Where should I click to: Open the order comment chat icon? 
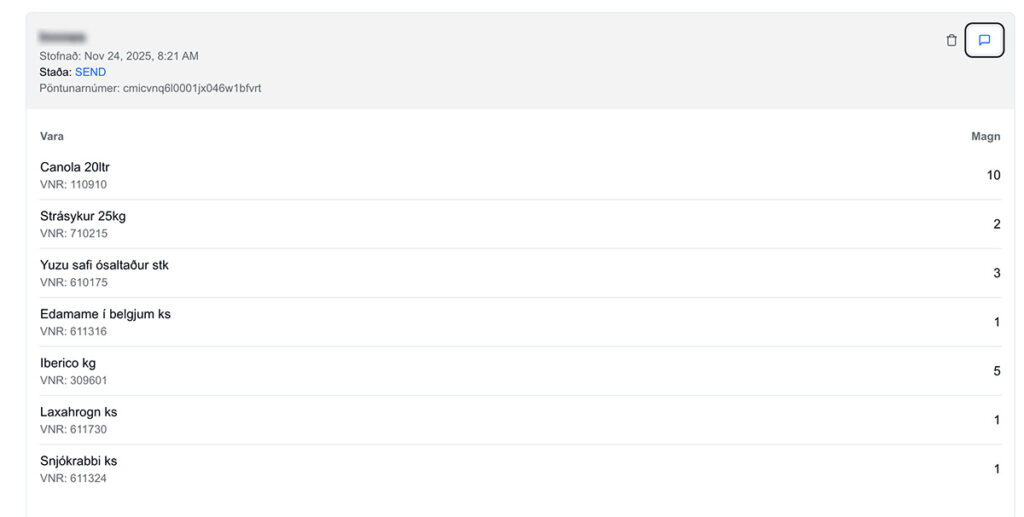pyautogui.click(x=984, y=41)
